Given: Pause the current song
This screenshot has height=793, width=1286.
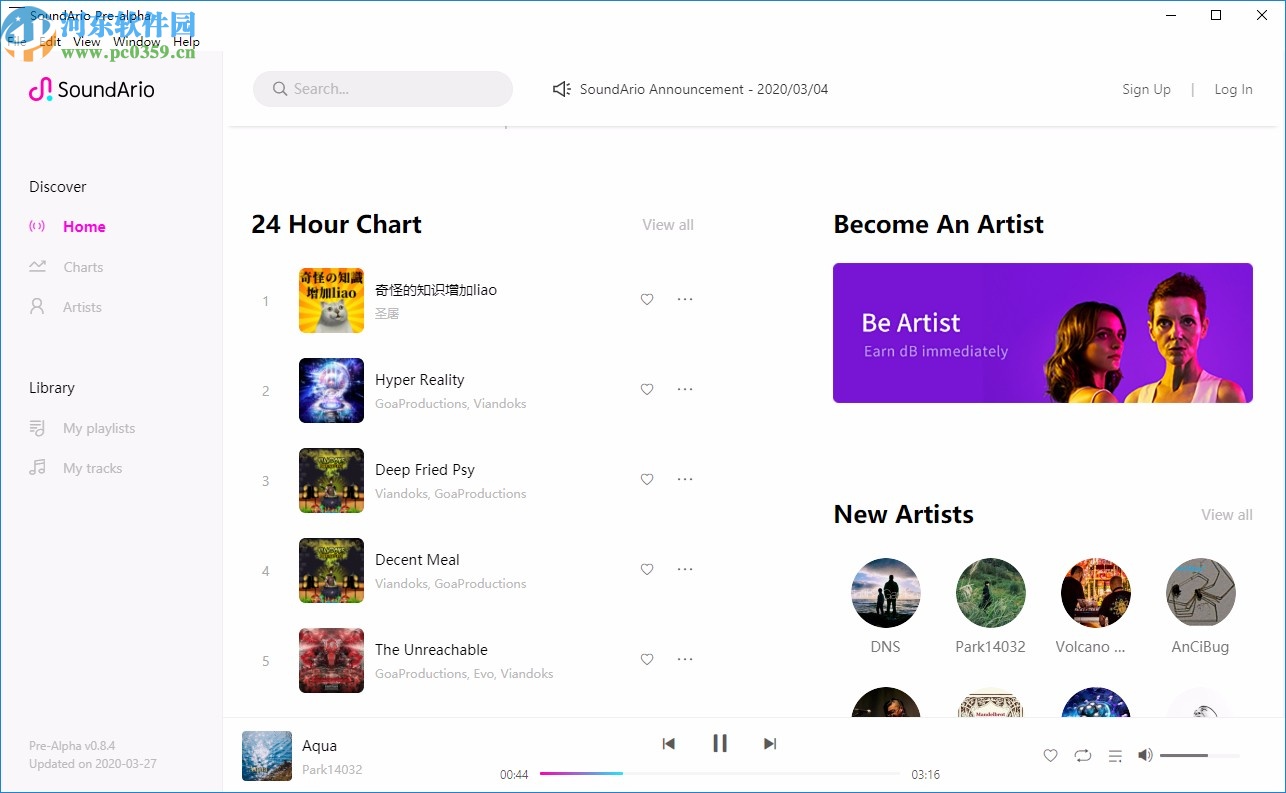Looking at the screenshot, I should (x=719, y=743).
